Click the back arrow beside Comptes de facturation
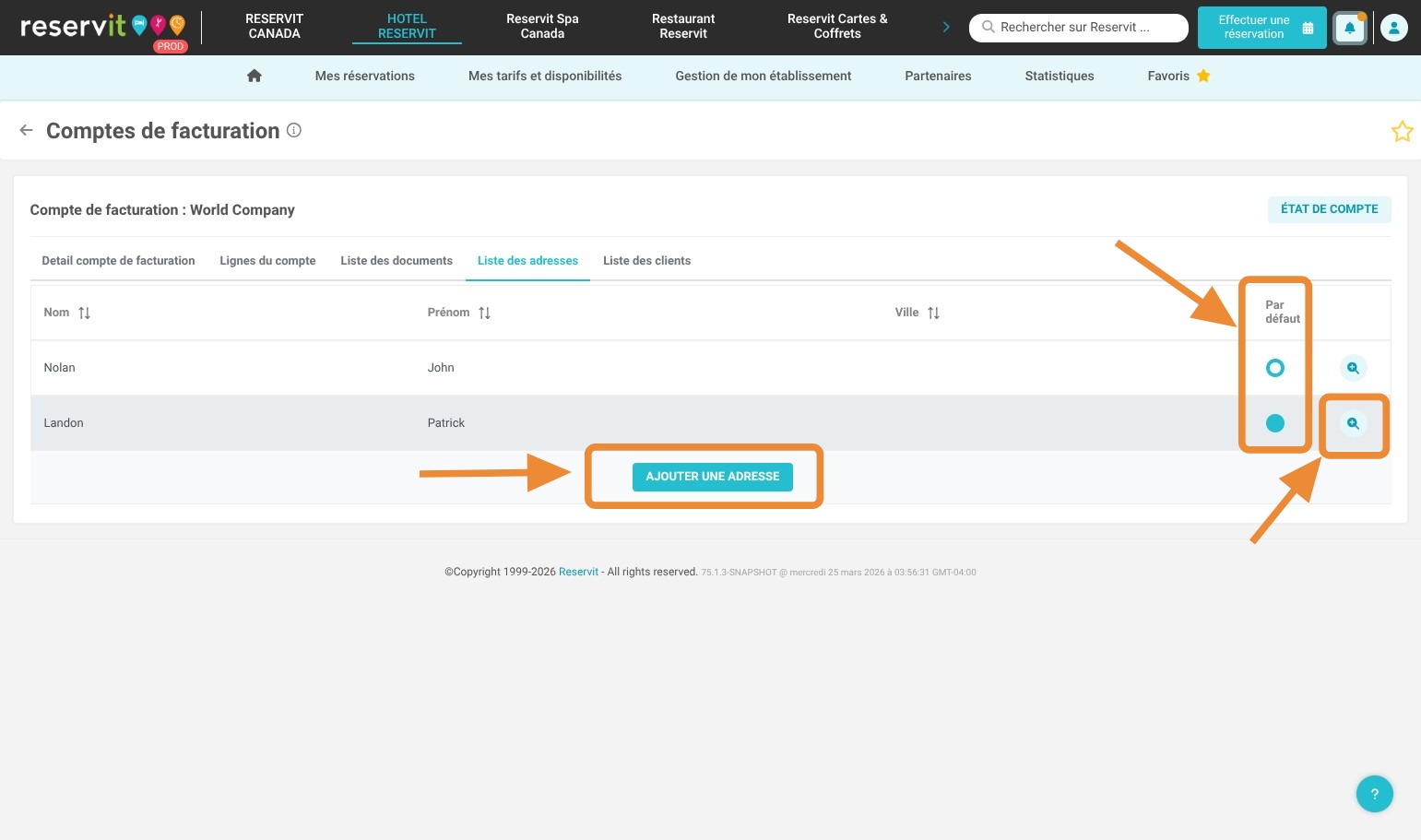This screenshot has height=840, width=1421. pyautogui.click(x=26, y=130)
